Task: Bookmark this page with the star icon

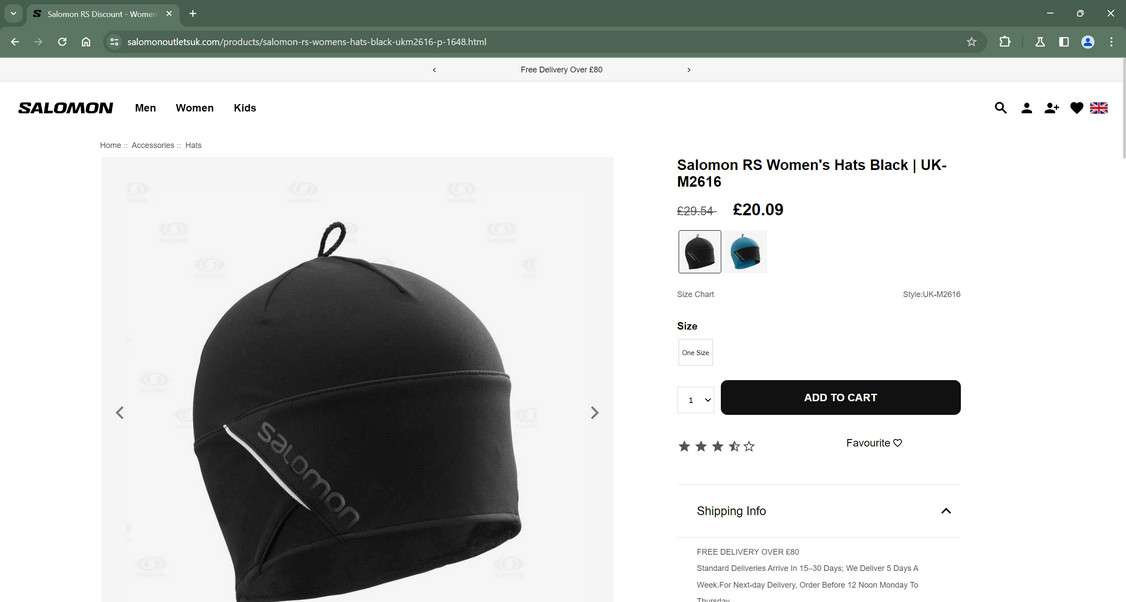Action: (x=971, y=42)
